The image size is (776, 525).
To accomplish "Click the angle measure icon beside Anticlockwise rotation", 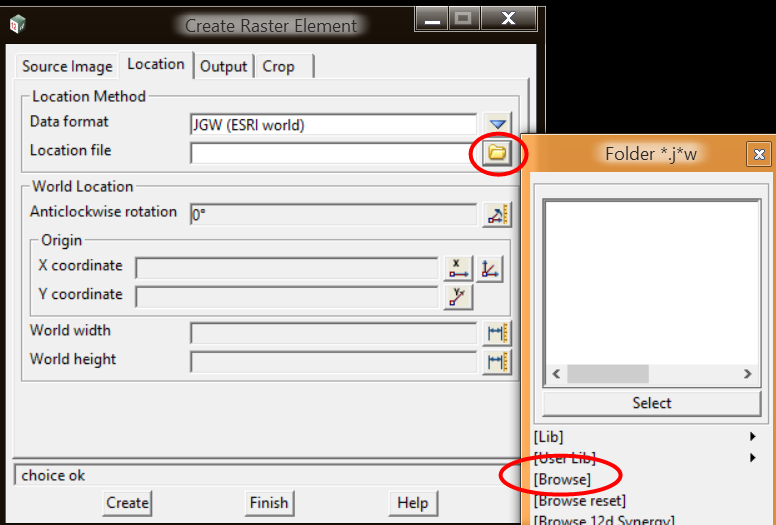I will coord(497,215).
